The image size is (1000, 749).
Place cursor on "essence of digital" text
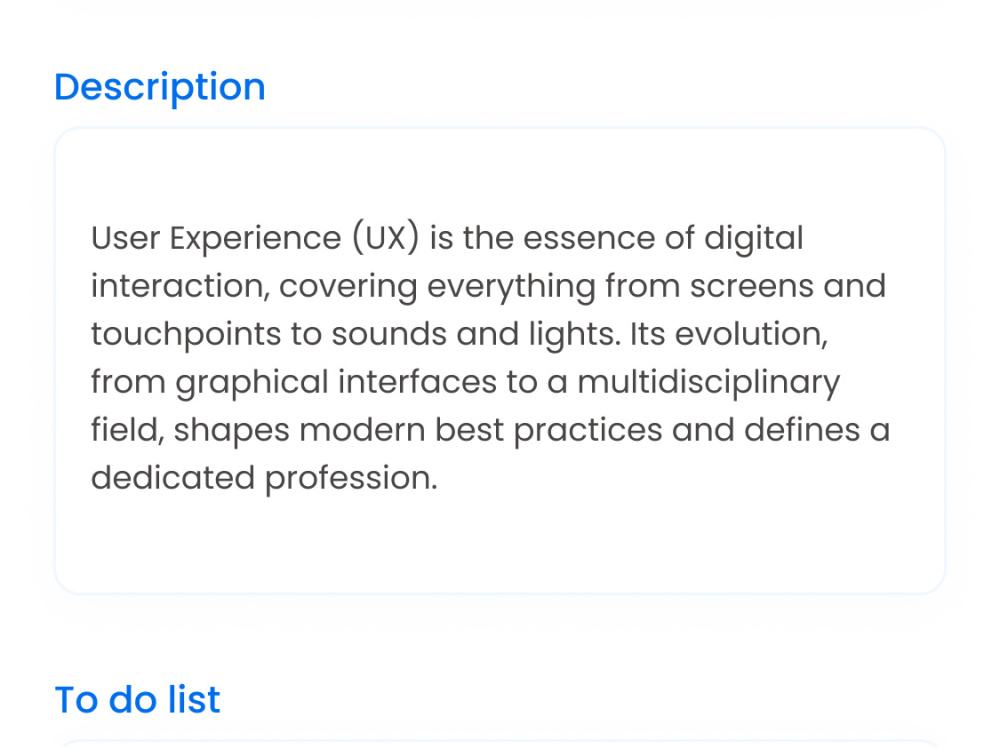(663, 238)
